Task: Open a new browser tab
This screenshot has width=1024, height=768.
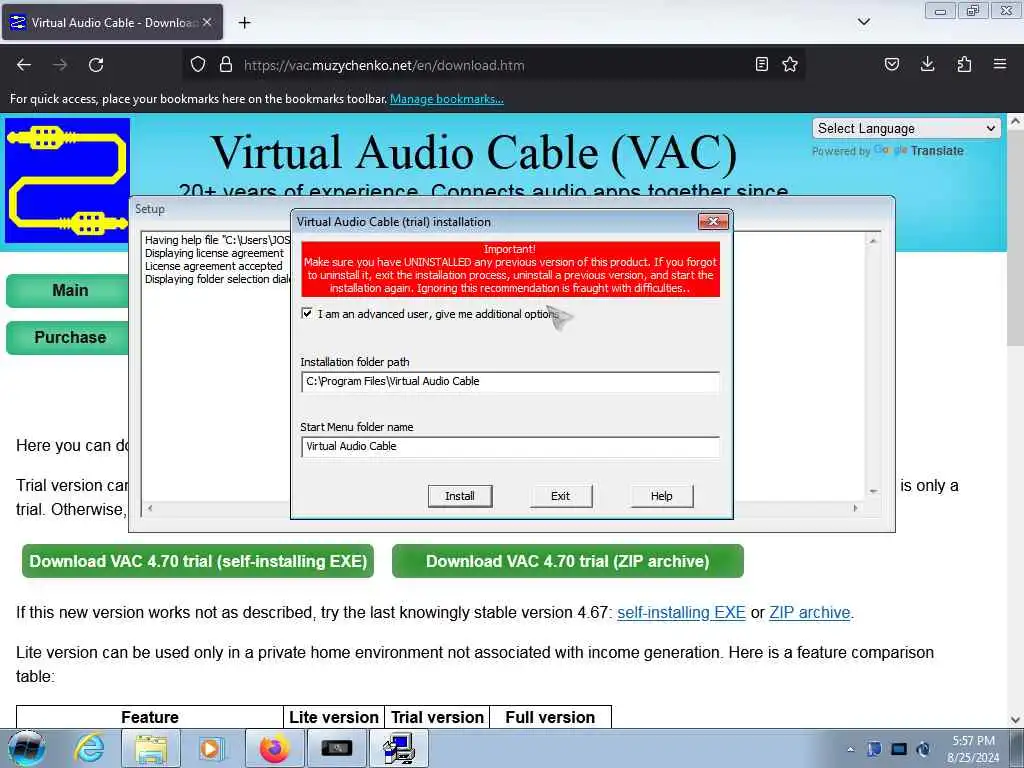Action: point(244,23)
